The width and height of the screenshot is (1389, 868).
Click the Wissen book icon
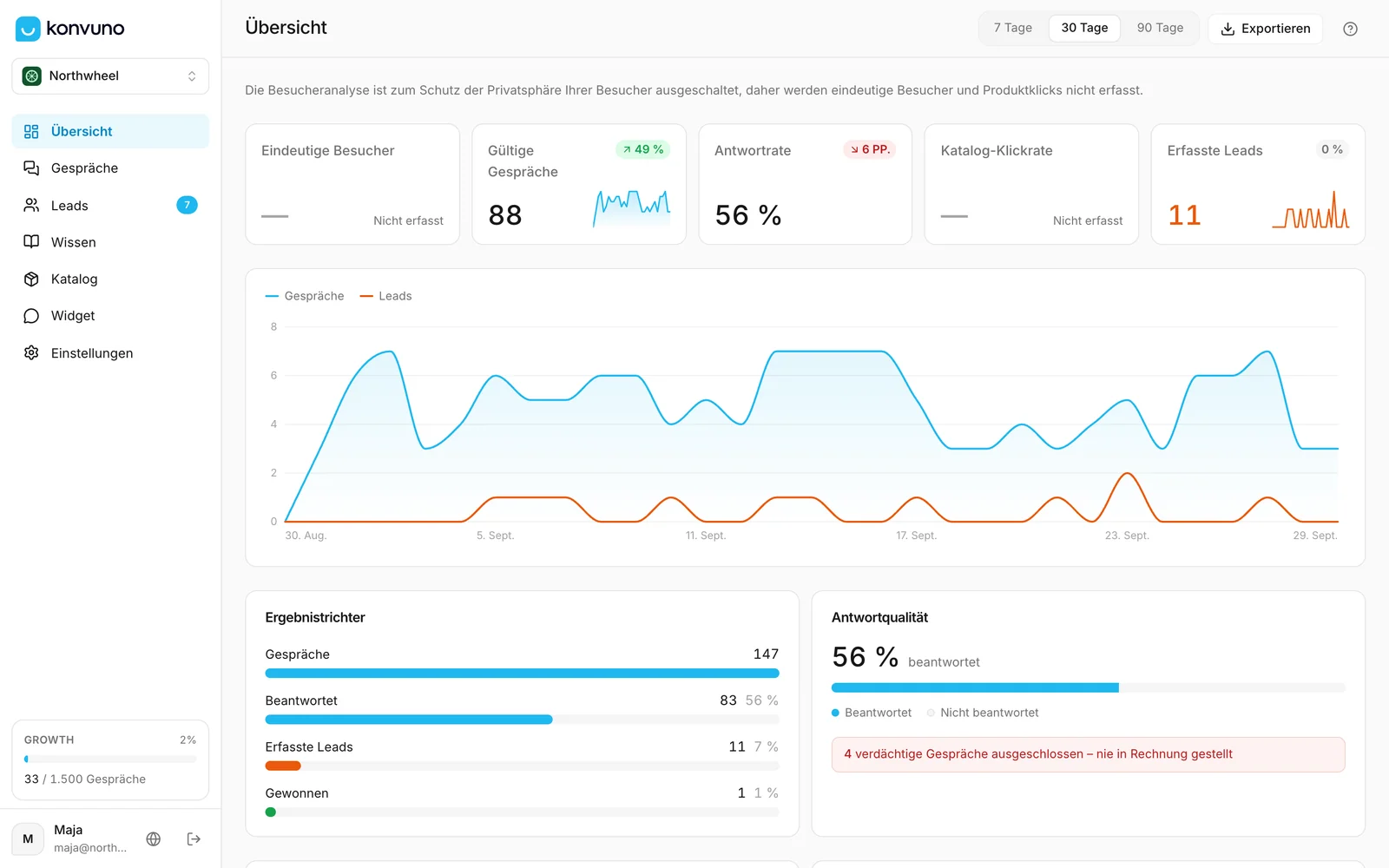click(x=31, y=242)
